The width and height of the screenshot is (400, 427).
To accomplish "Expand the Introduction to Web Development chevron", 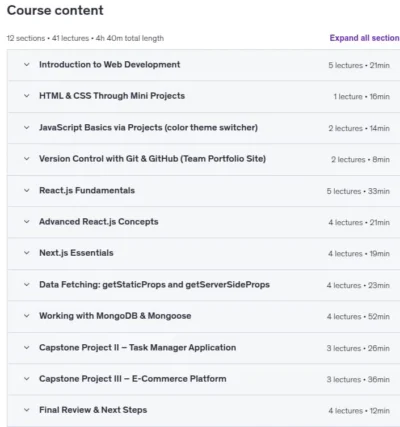I will pos(27,65).
